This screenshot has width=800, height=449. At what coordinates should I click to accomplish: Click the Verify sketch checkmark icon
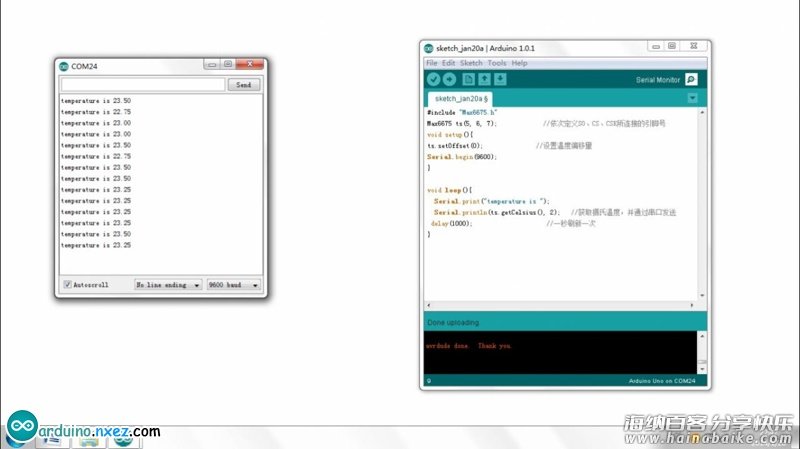[433, 79]
